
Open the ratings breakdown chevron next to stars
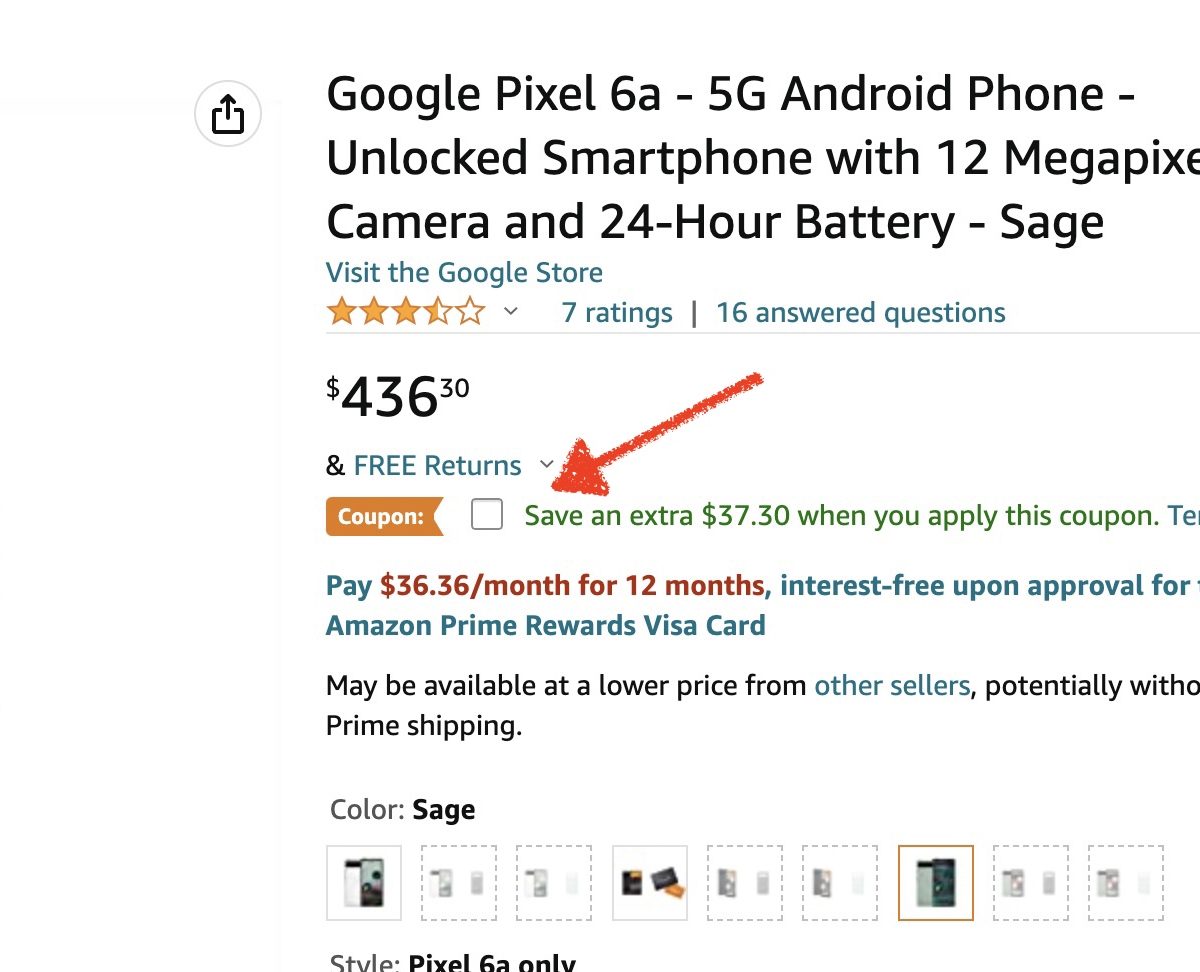pyautogui.click(x=511, y=312)
